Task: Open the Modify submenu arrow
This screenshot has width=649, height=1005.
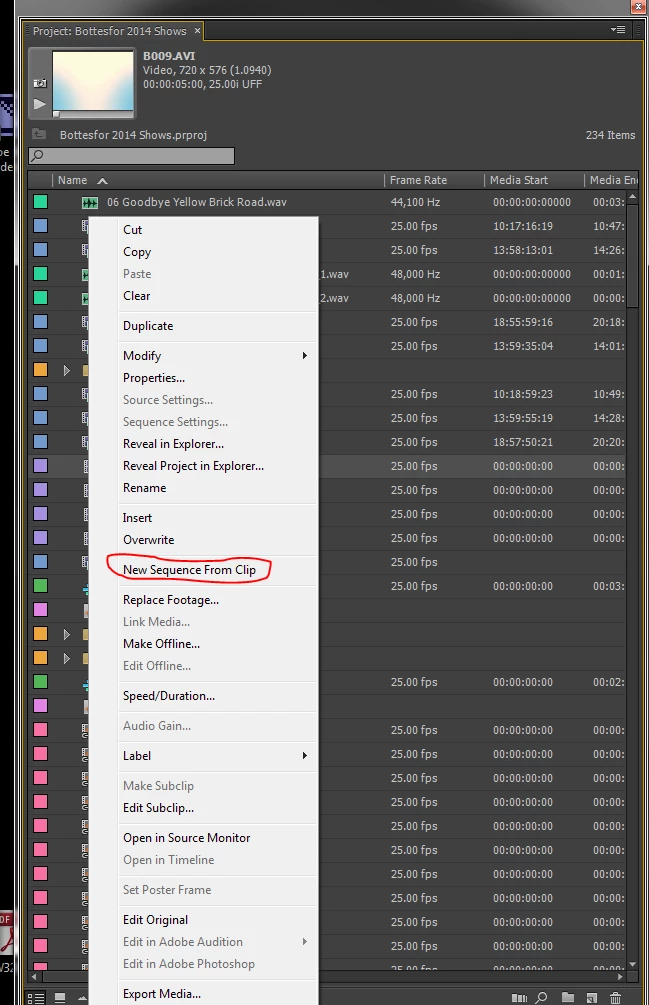Action: (x=305, y=356)
